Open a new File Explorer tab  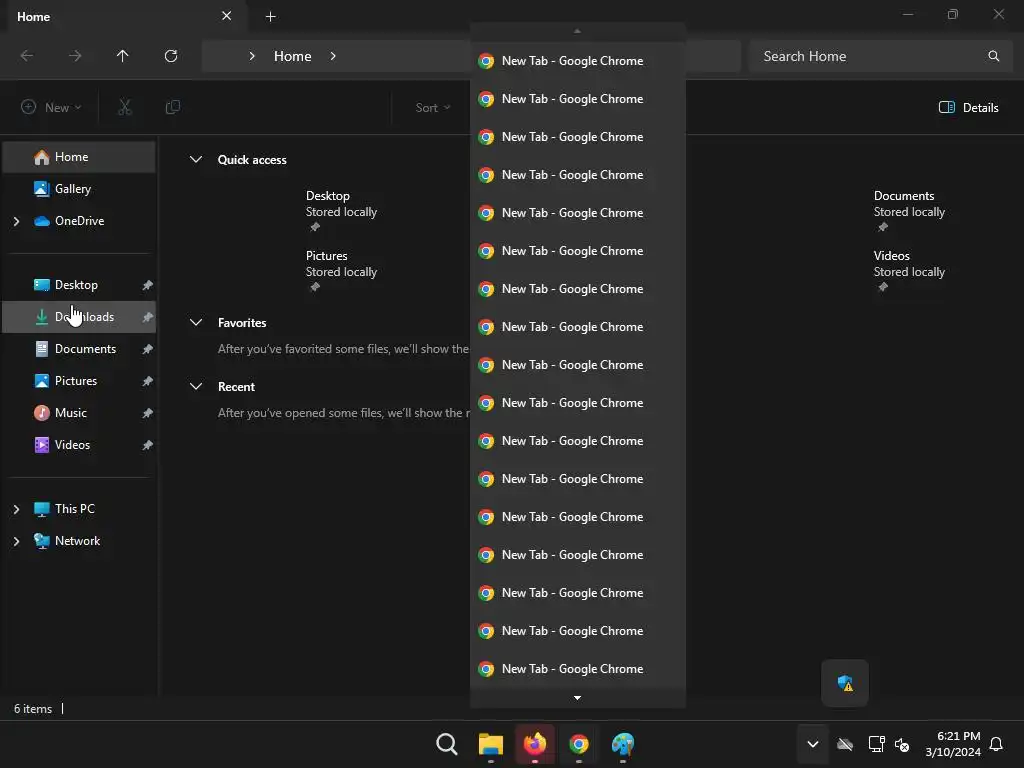[270, 16]
